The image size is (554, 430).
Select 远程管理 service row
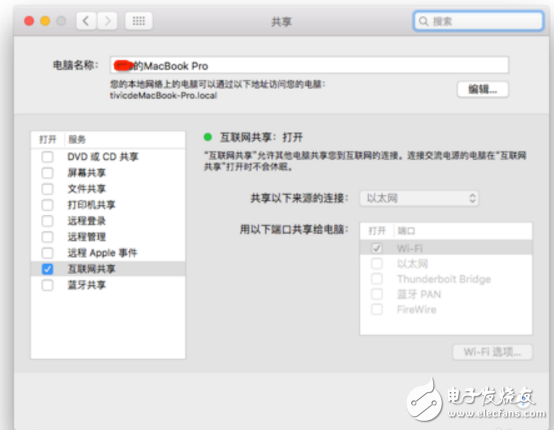108,237
